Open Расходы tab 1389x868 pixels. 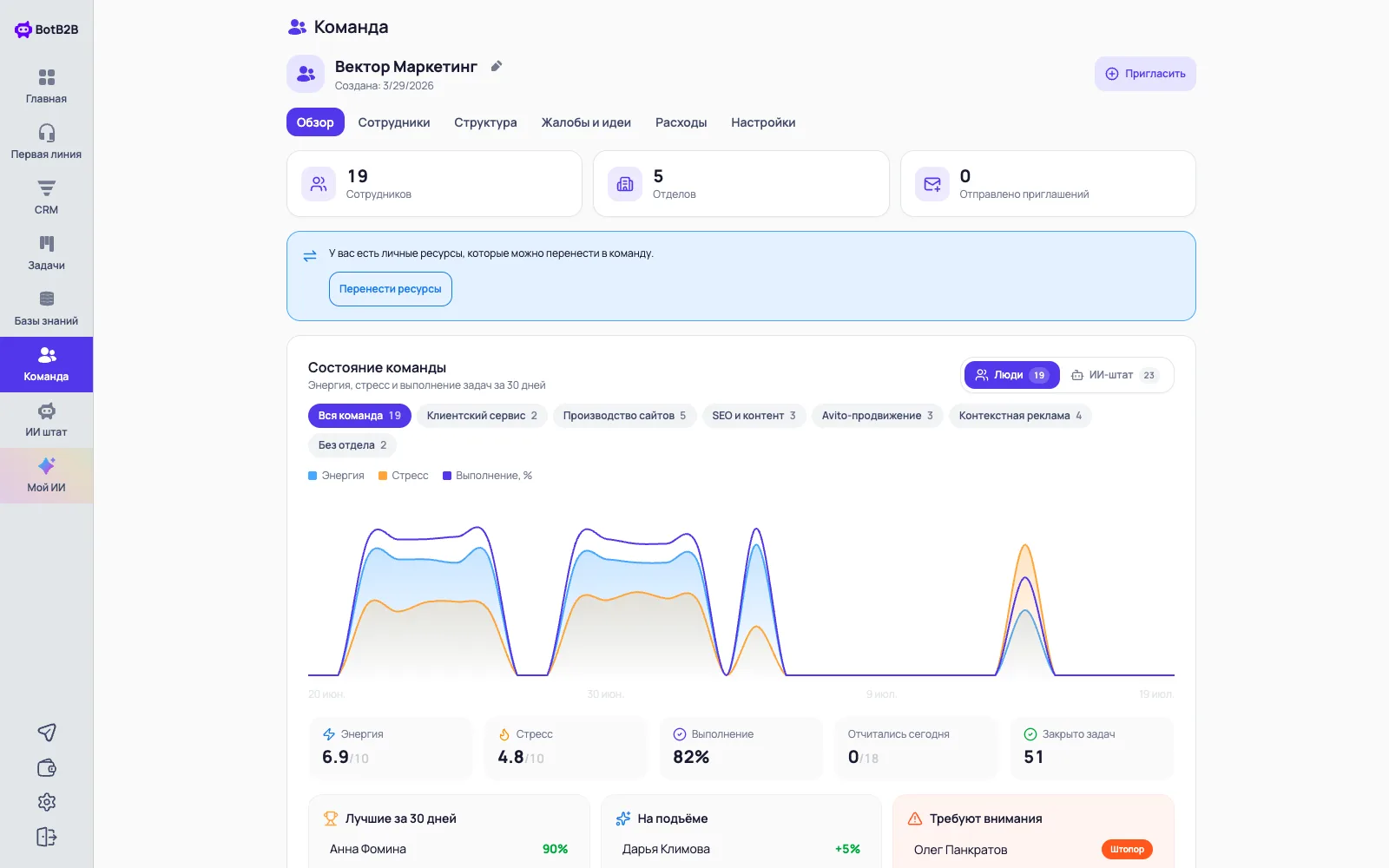(681, 122)
